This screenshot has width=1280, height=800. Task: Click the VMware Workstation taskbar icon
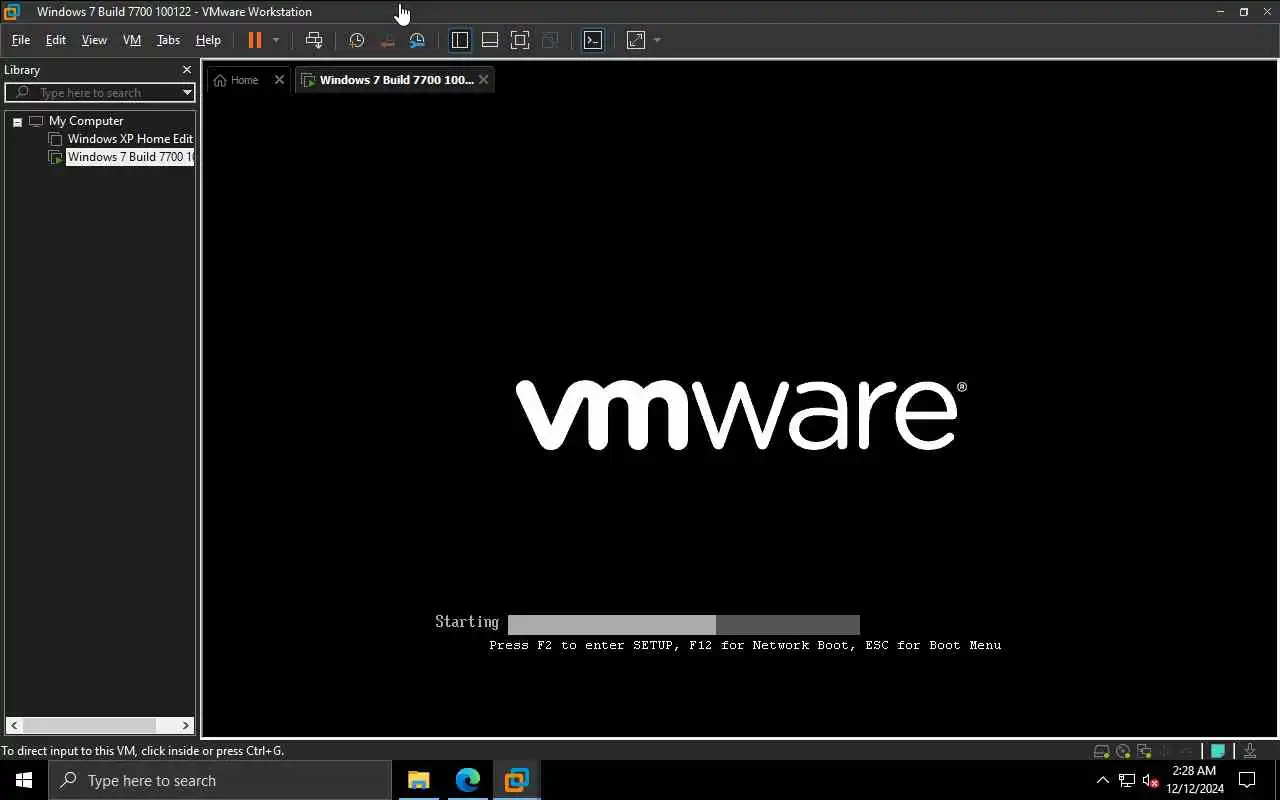point(516,780)
